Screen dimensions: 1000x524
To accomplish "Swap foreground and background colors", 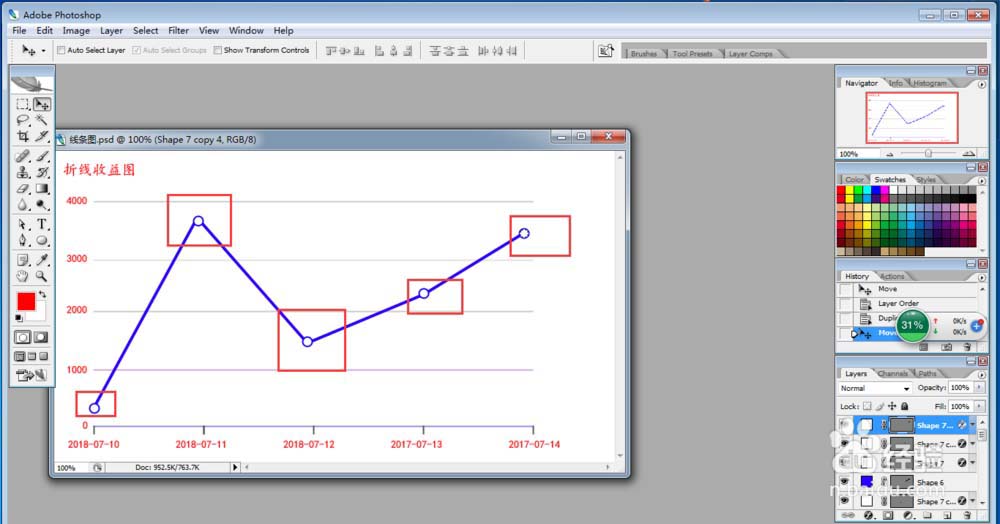I will (x=42, y=295).
